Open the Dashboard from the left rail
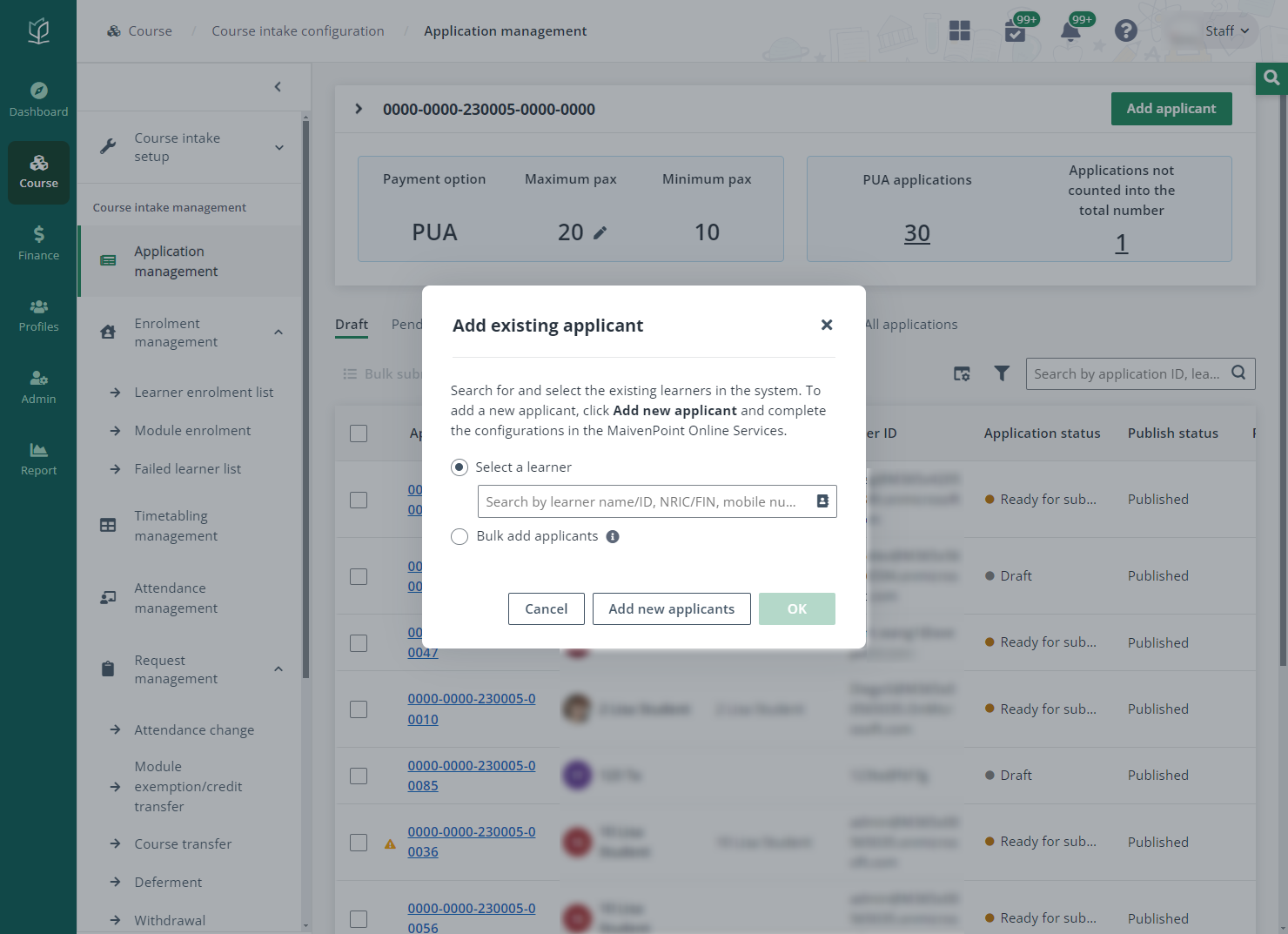This screenshot has height=934, width=1288. click(38, 100)
